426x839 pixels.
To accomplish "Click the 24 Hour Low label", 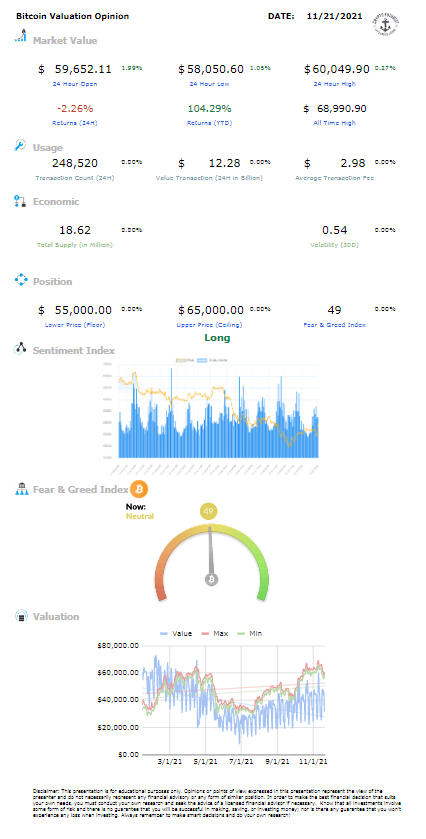I will (x=210, y=84).
